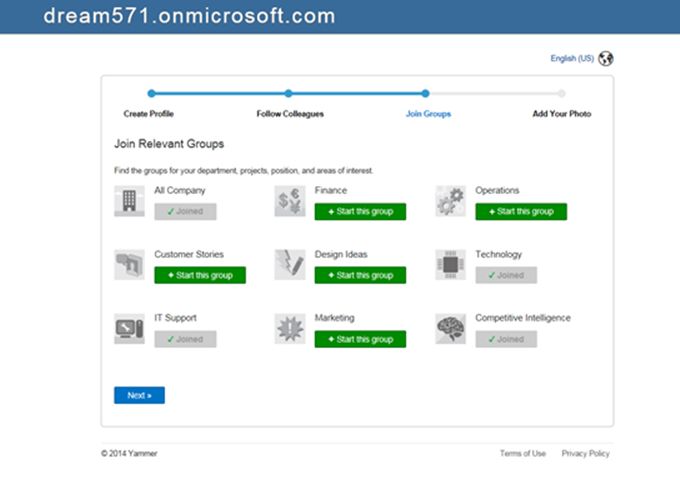The image size is (680, 503).
Task: Click the Finance group name
Action: tap(330, 190)
